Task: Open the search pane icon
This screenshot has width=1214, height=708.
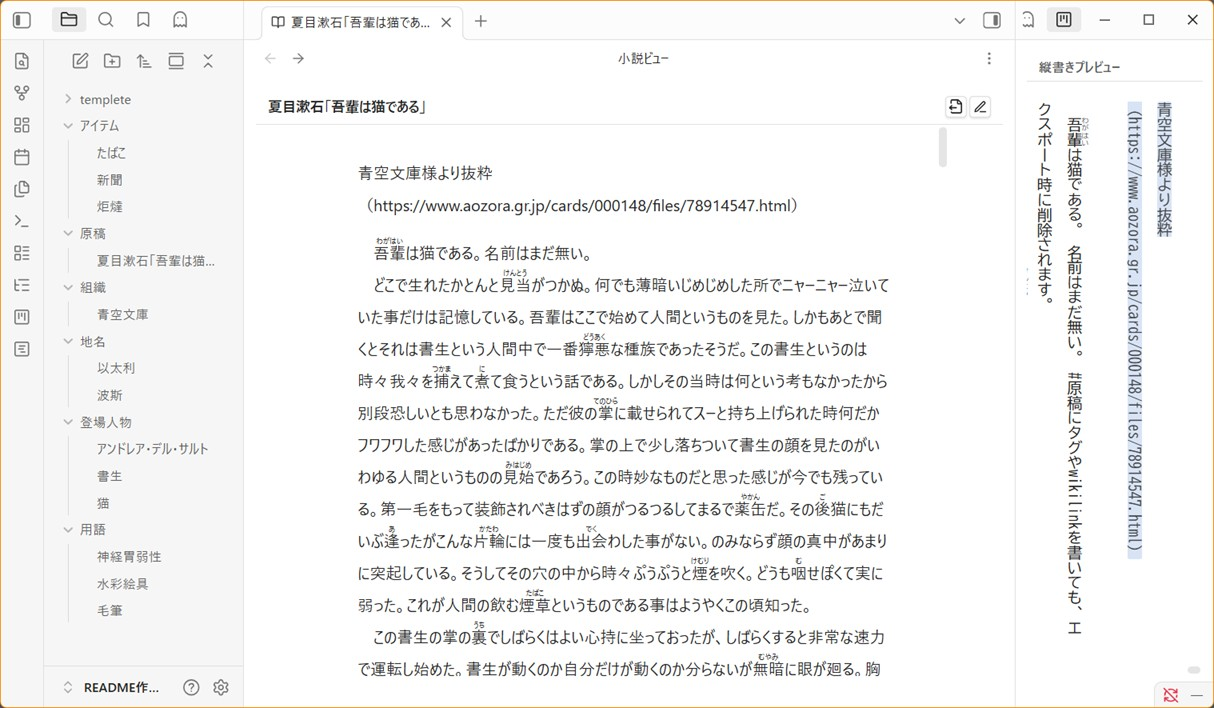Action: coord(106,20)
